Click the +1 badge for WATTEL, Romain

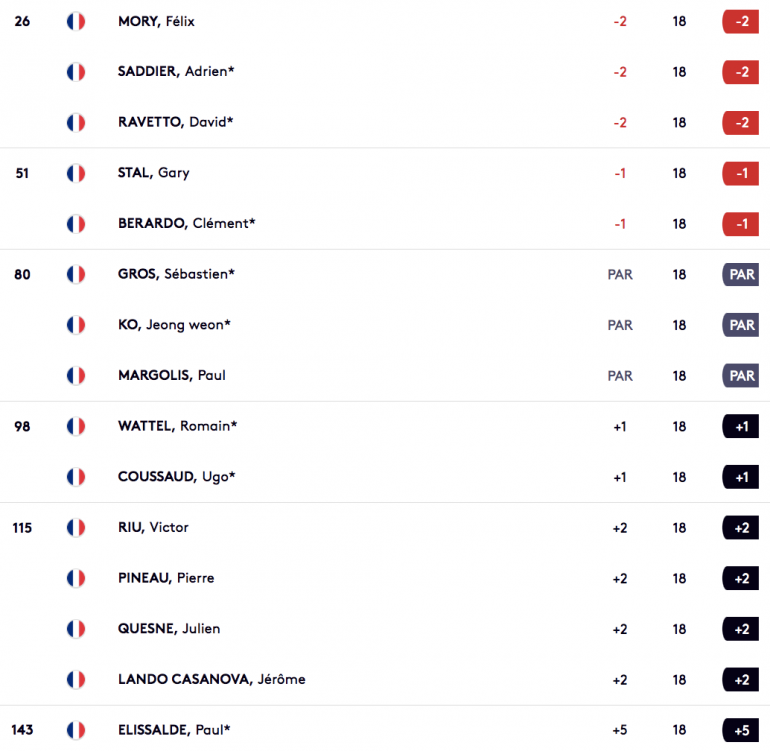coord(741,426)
